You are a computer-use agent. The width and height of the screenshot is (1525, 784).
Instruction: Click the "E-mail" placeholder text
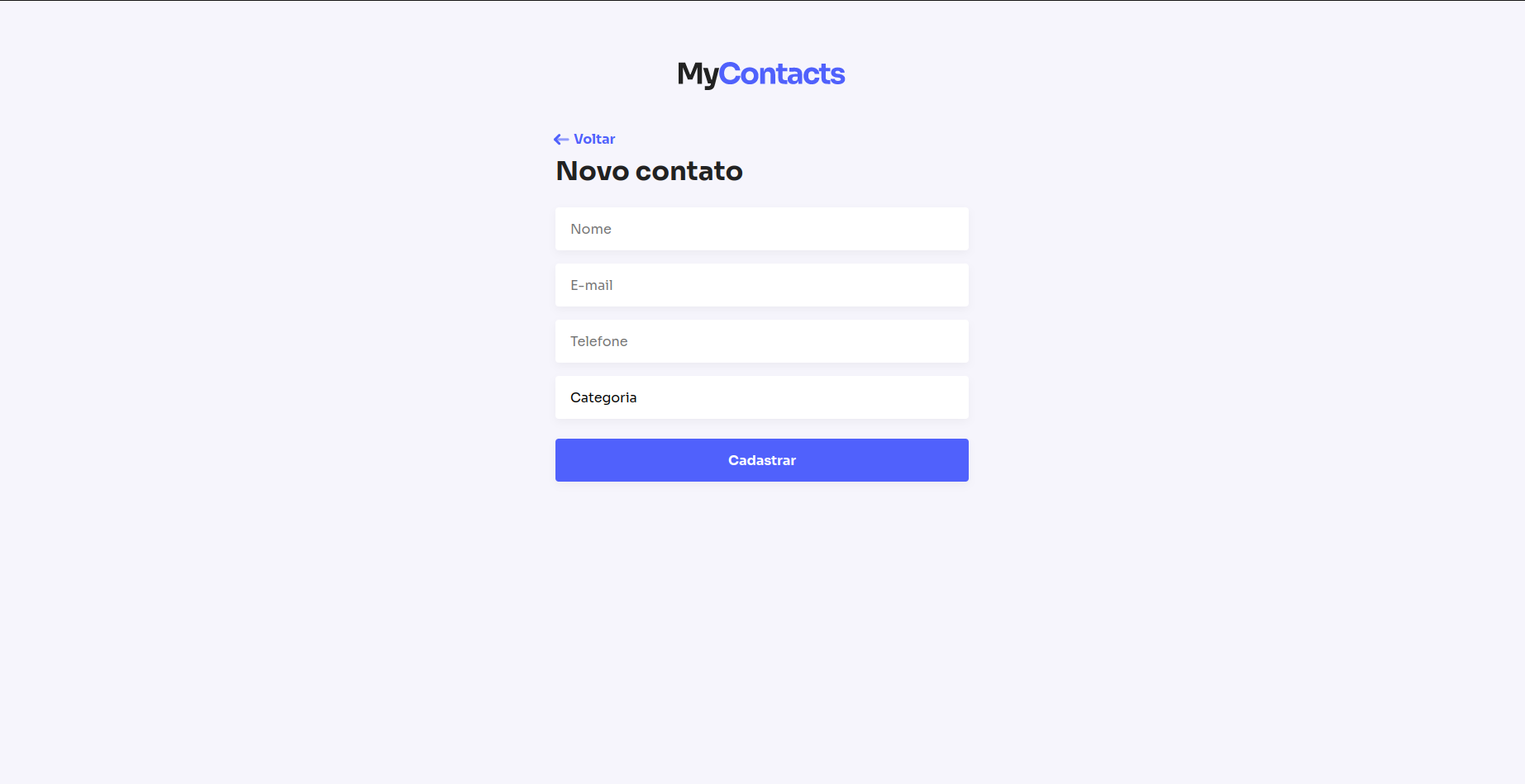592,285
